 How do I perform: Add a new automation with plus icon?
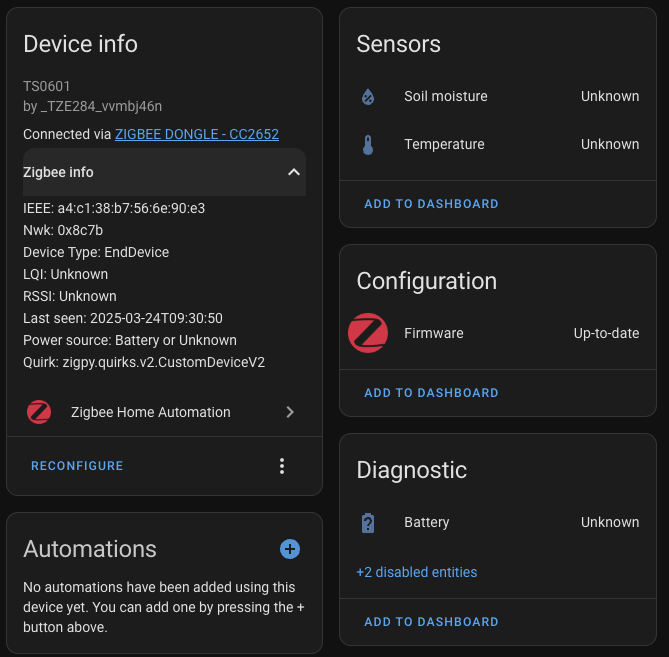[290, 549]
